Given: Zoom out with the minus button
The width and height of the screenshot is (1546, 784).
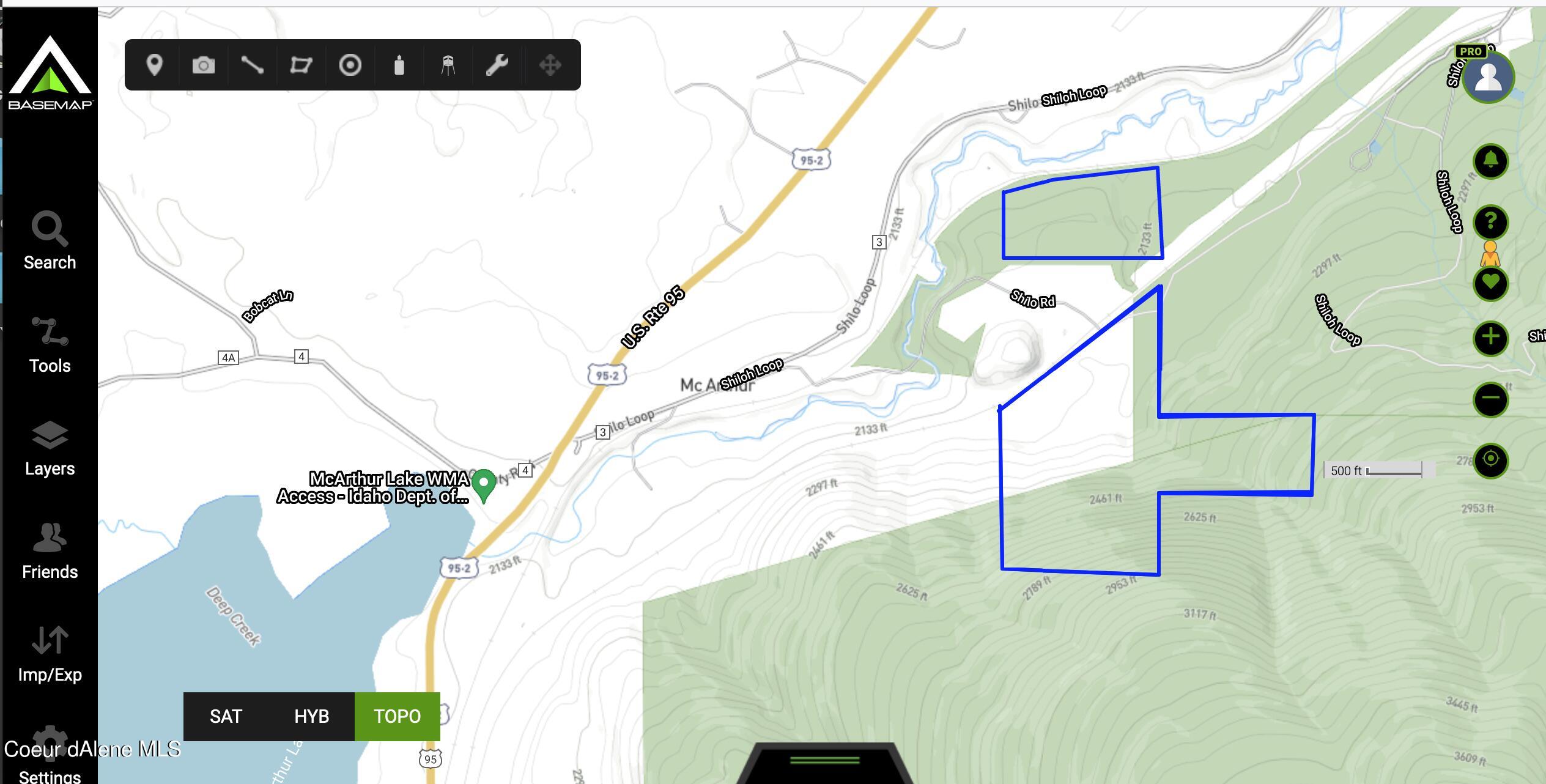Looking at the screenshot, I should click(1491, 399).
